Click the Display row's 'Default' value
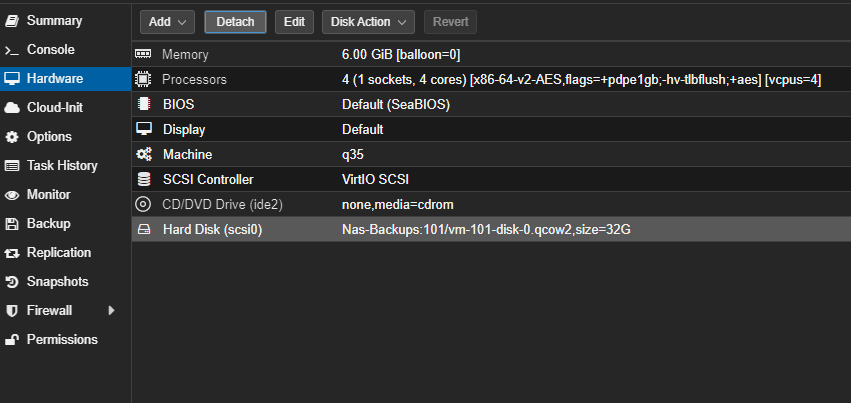The image size is (851, 403). (x=363, y=130)
